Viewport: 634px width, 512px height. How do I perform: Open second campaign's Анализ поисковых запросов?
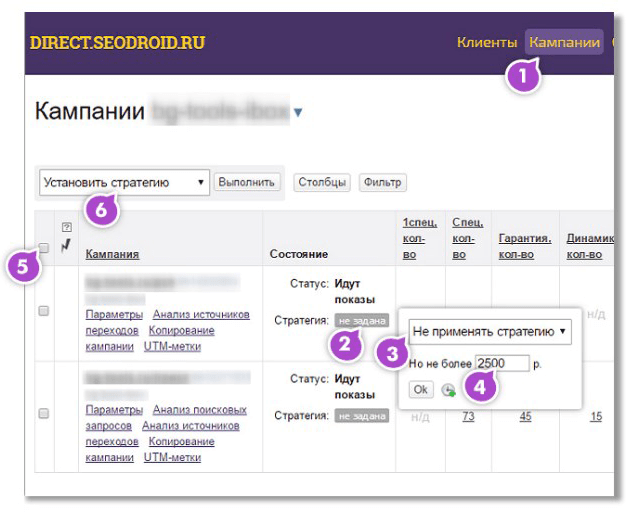pyautogui.click(x=200, y=410)
